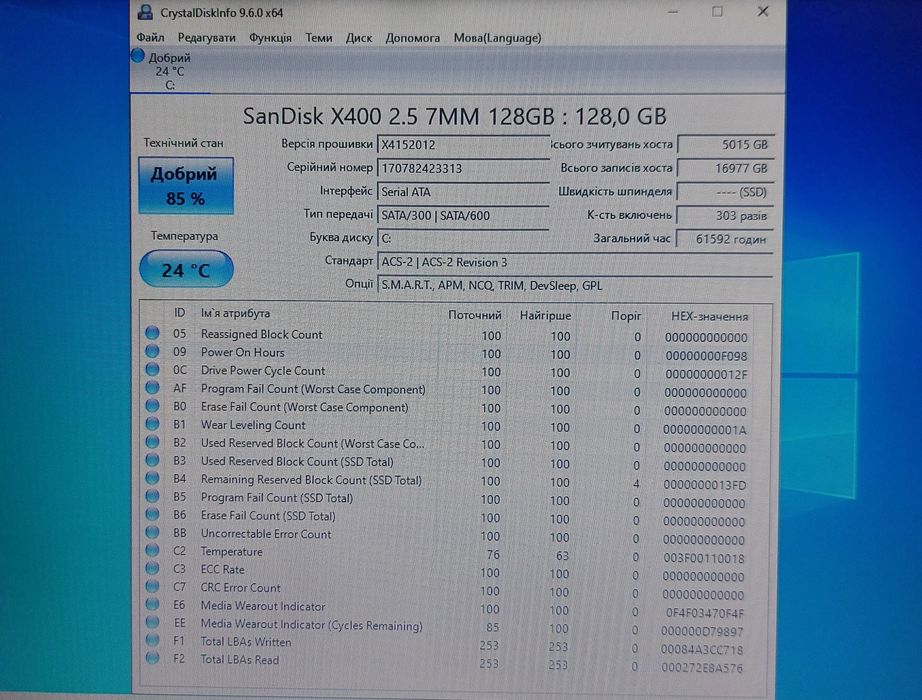Viewport: 922px width, 700px height.
Task: Click status circle for attribute B5
Action: coord(152,496)
